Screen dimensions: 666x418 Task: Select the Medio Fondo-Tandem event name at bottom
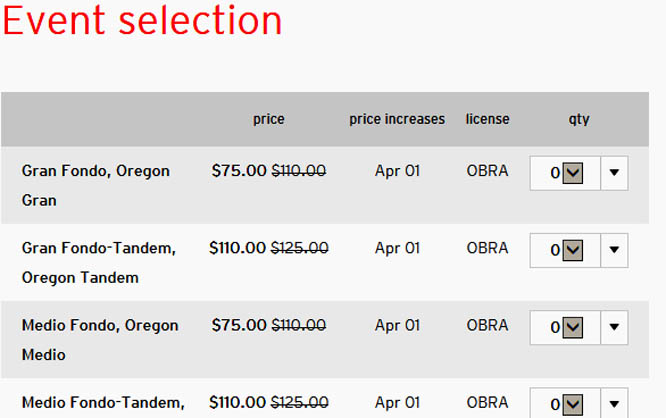coord(103,403)
